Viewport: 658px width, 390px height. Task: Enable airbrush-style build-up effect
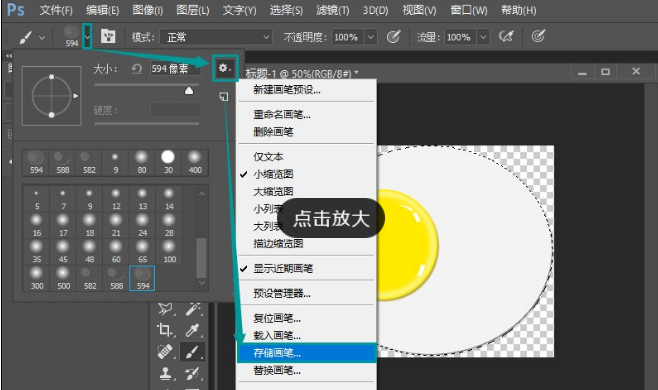click(506, 37)
